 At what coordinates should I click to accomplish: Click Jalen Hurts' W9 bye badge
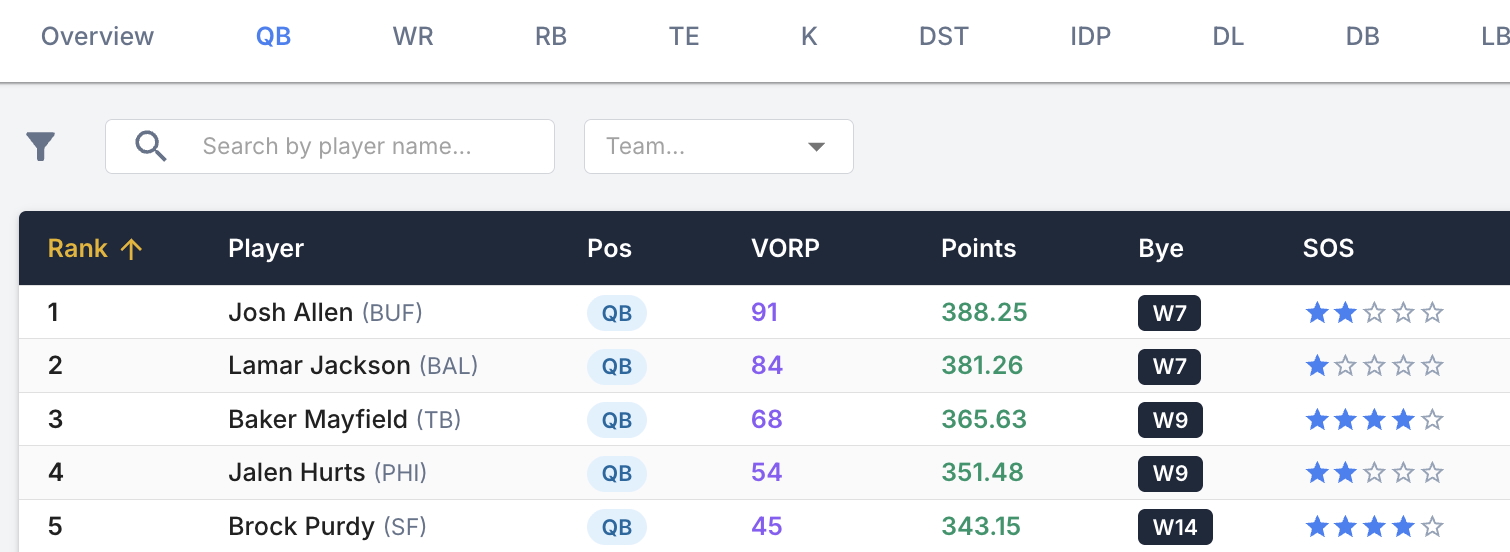point(1169,473)
